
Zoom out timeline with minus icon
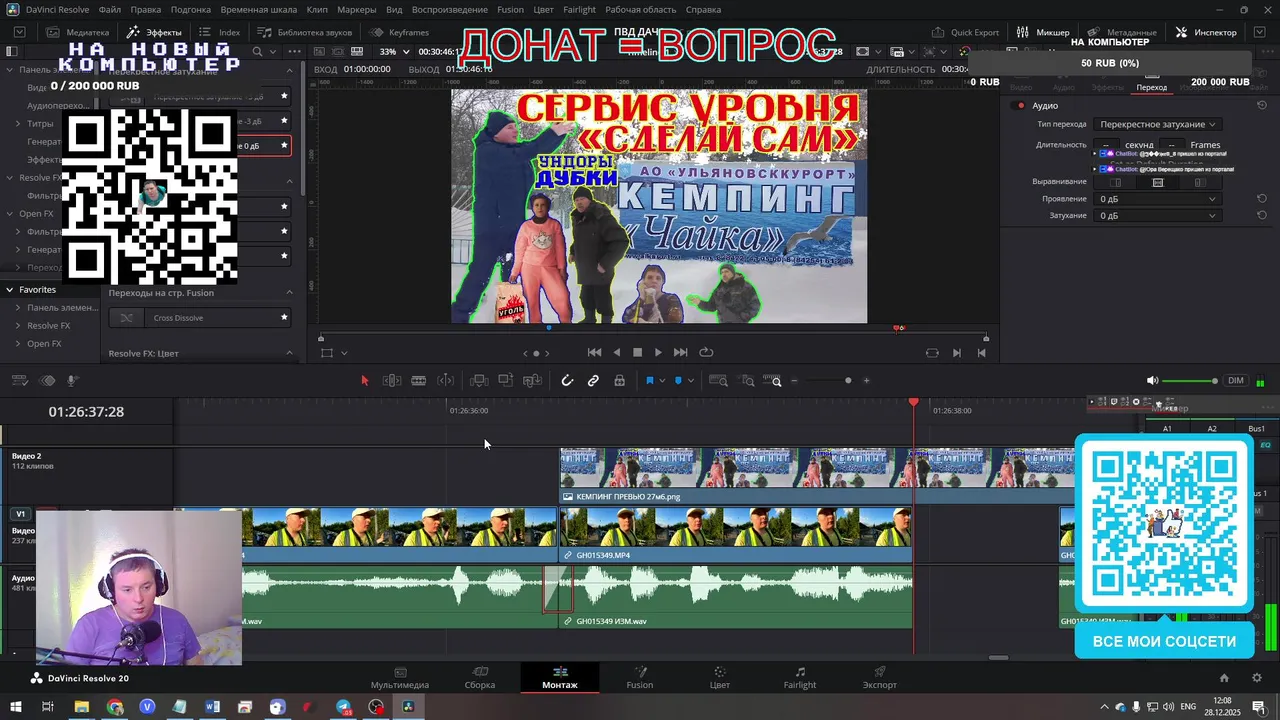795,380
